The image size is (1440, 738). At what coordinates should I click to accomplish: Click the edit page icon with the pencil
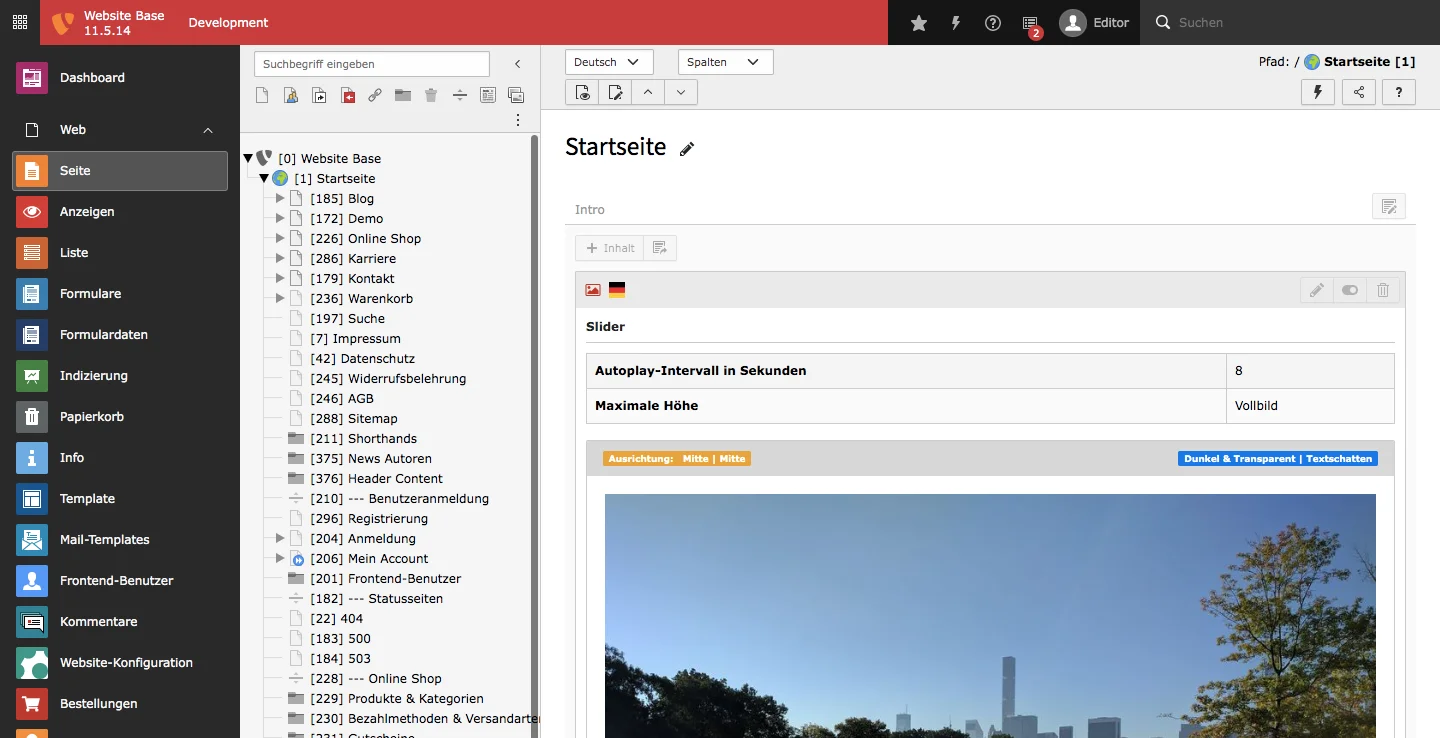615,92
